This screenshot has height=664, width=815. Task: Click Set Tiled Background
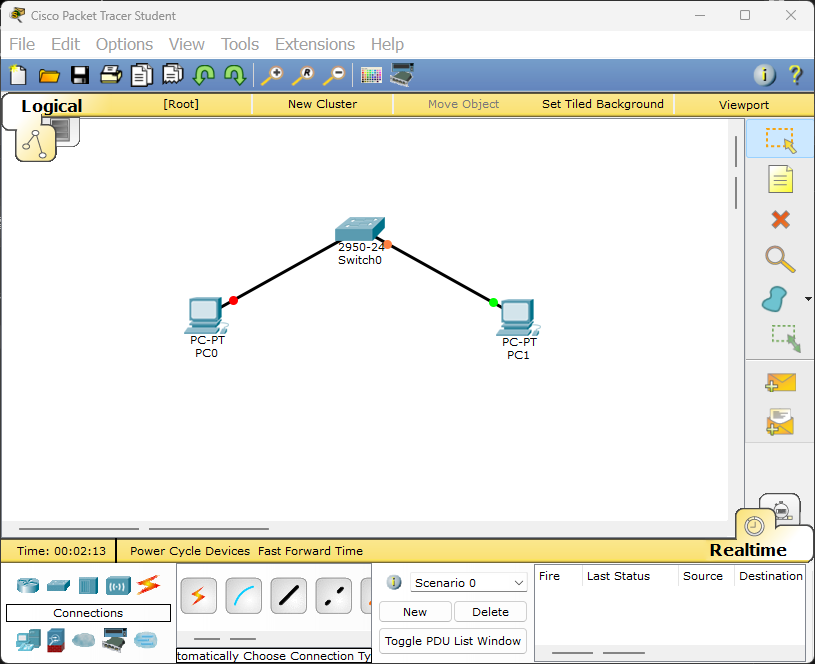click(x=602, y=104)
